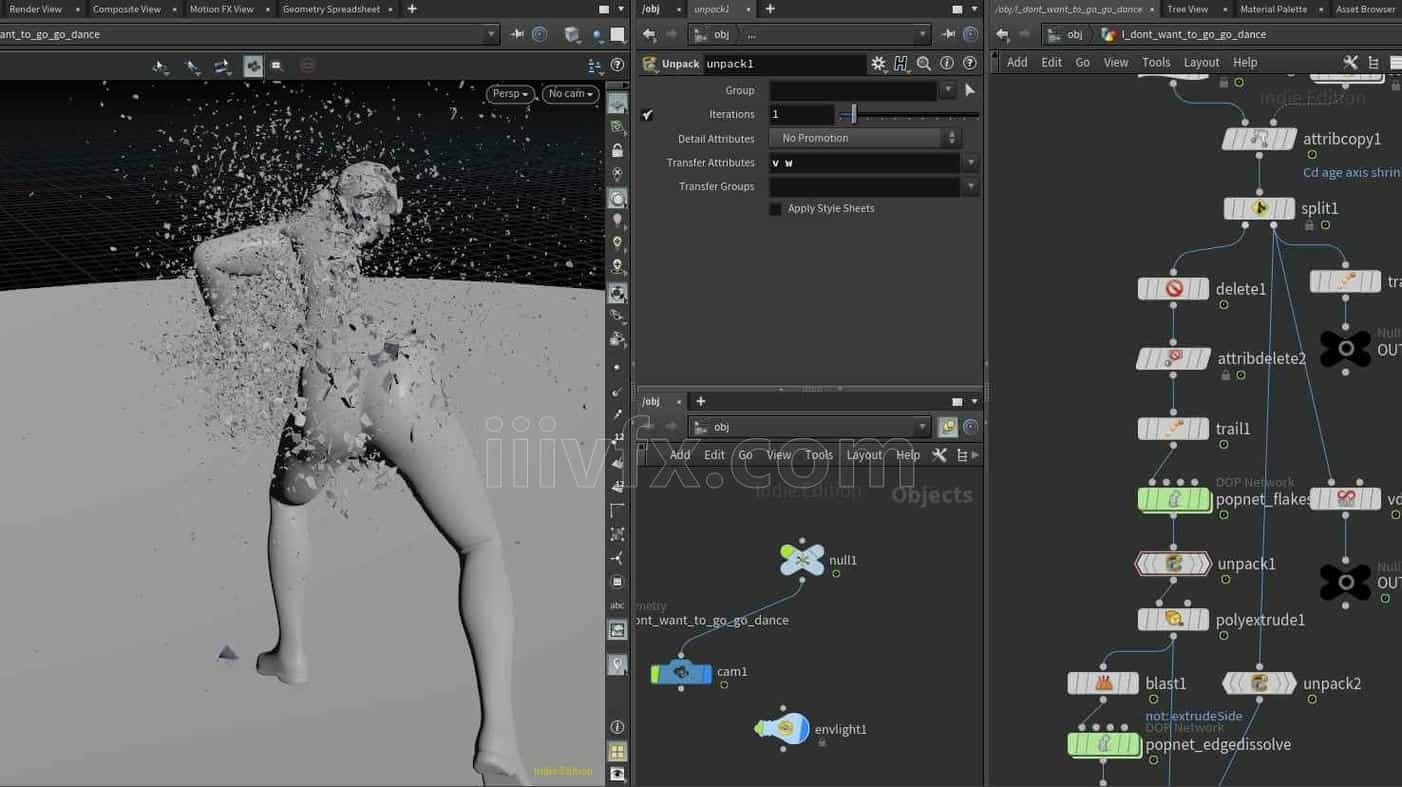1402x787 pixels.
Task: Open the Layout menu in main network editor
Action: [x=1201, y=62]
